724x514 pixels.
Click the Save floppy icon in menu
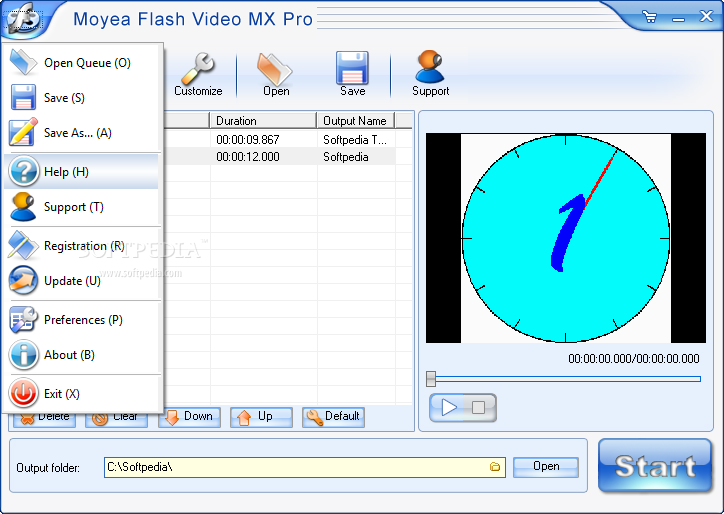(23, 97)
